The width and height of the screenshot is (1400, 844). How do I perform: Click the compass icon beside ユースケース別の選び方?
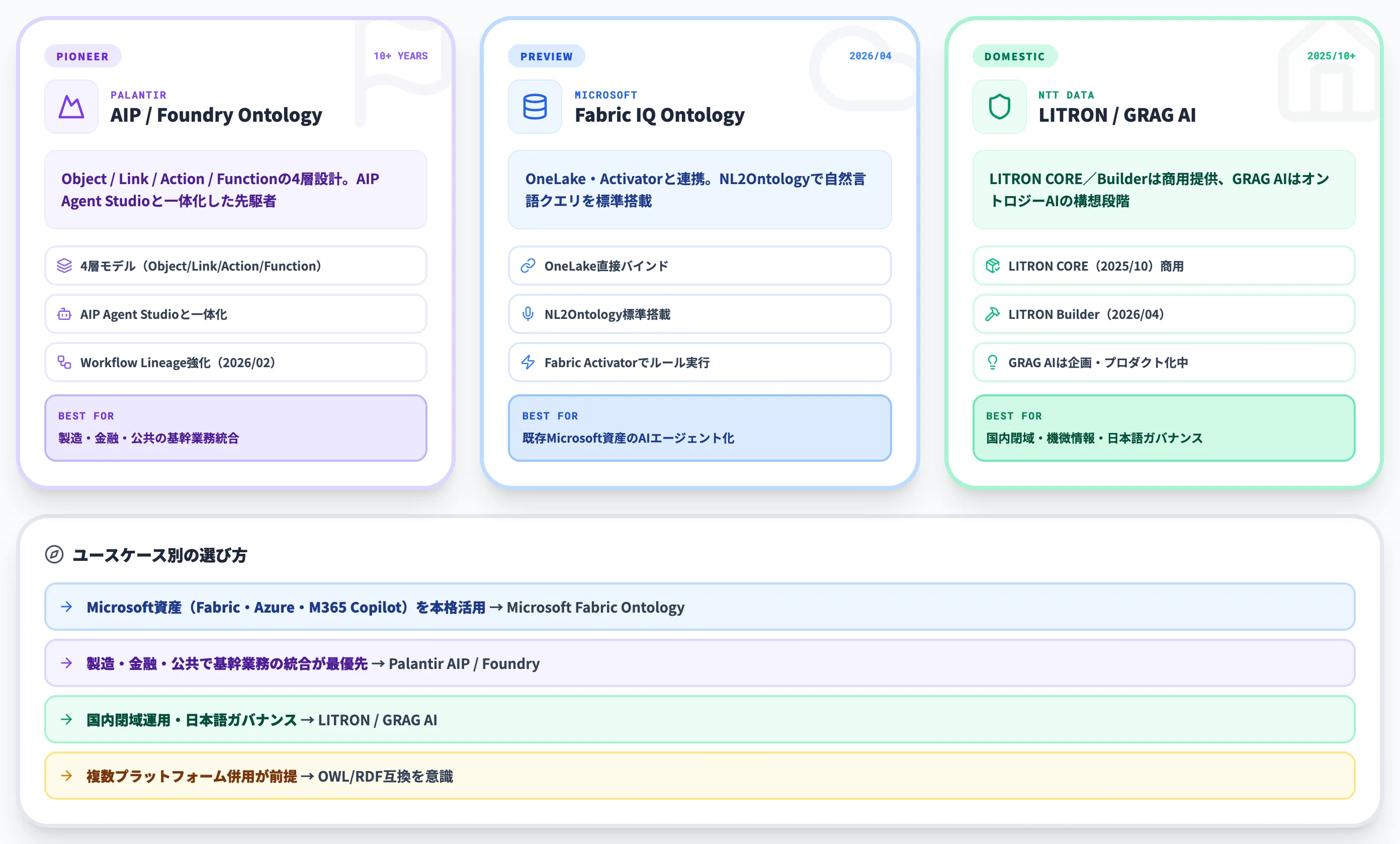54,555
